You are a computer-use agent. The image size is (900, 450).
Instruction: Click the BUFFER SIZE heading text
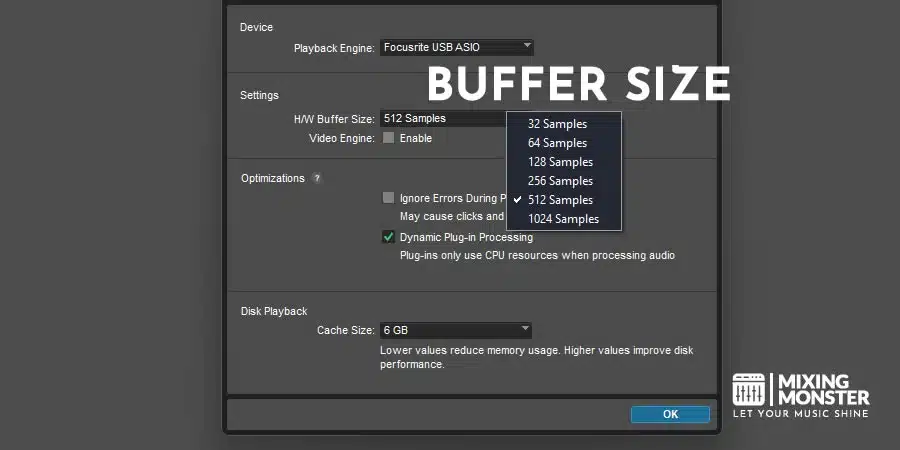point(578,84)
